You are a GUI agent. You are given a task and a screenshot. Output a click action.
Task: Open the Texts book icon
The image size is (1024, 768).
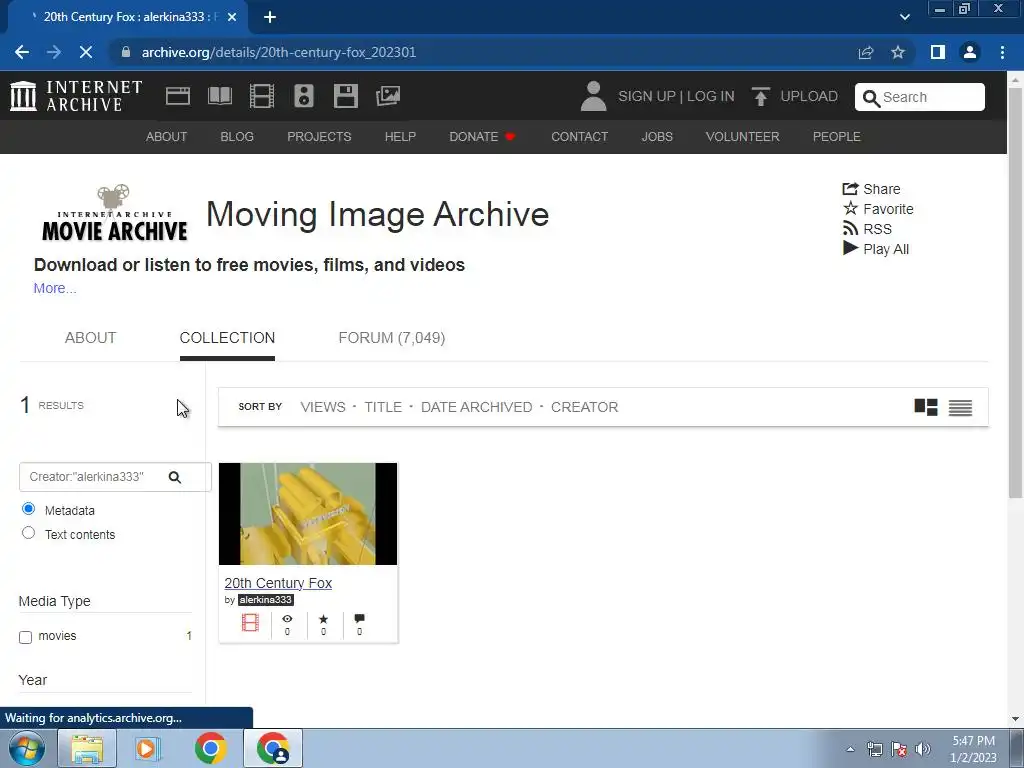point(219,96)
